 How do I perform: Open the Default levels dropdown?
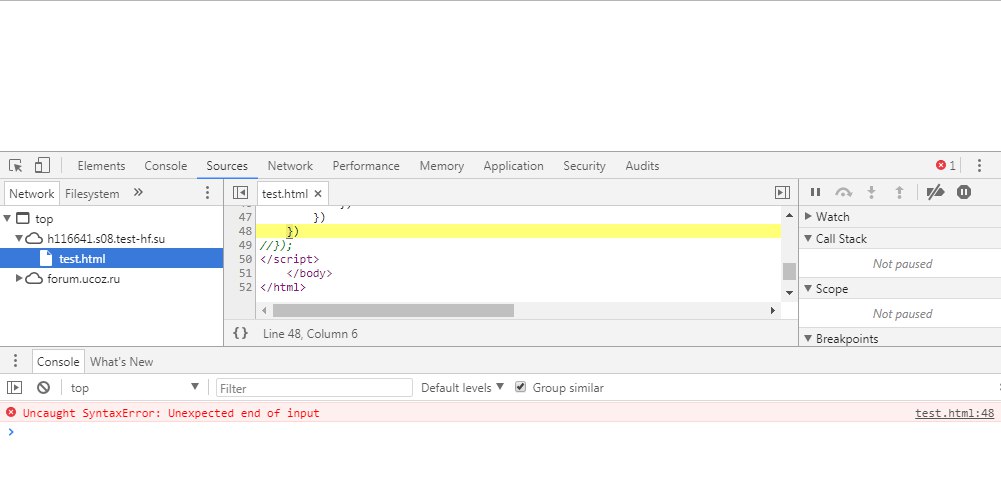(462, 388)
